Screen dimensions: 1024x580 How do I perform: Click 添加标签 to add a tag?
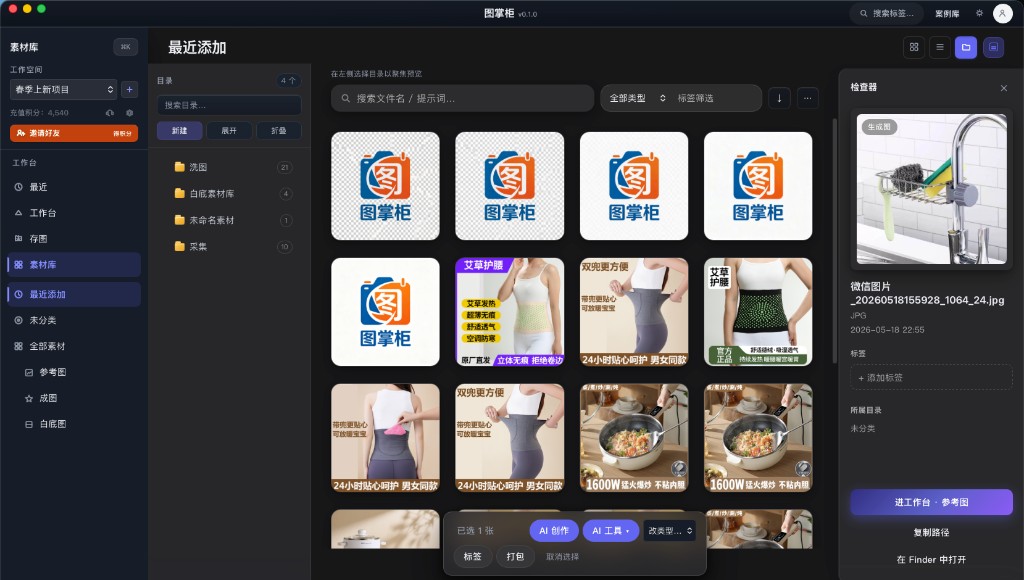click(x=931, y=378)
